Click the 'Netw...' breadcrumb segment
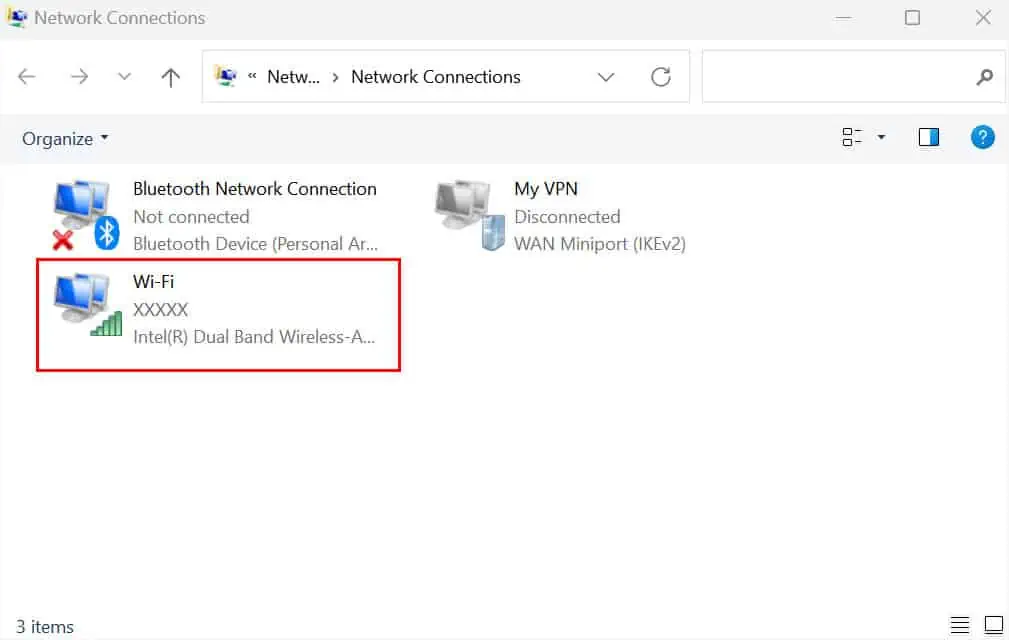Viewport: 1009px width, 640px height. [x=293, y=77]
